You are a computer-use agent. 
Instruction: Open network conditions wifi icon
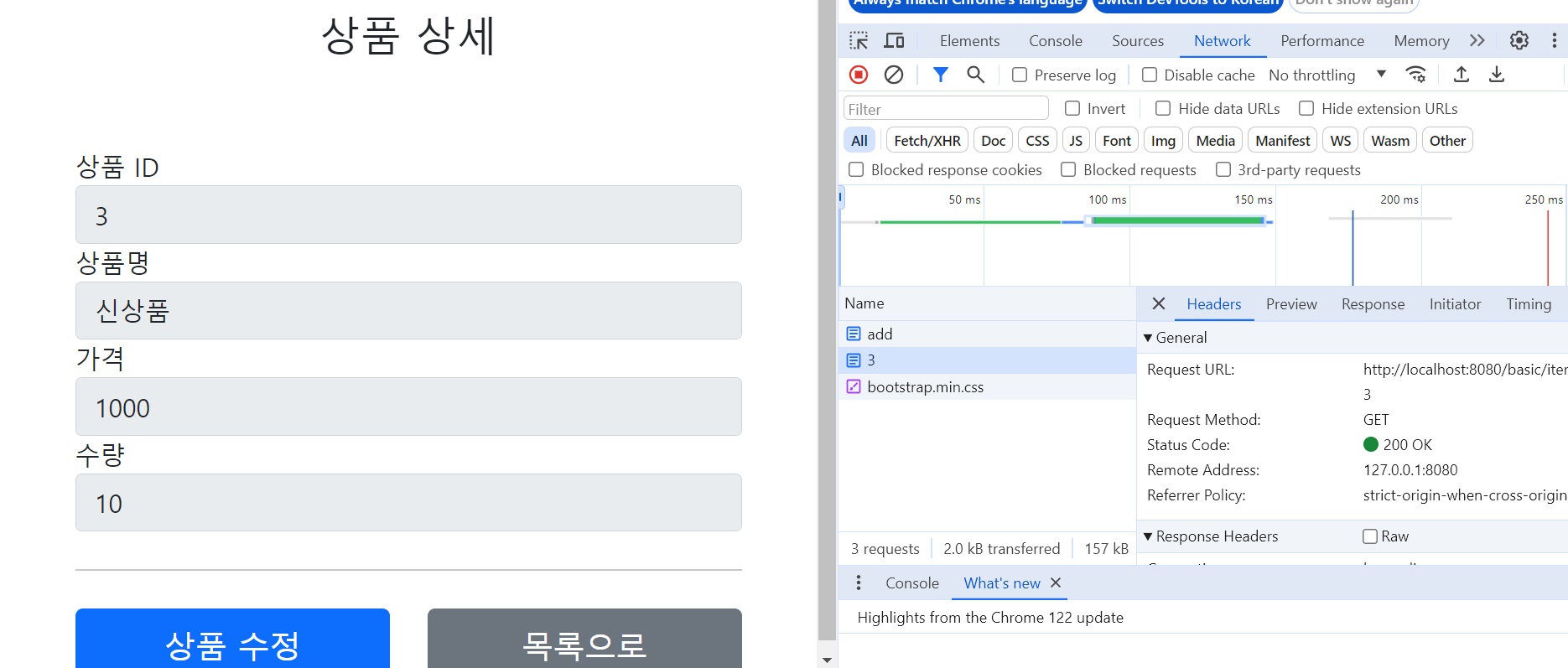pos(1416,75)
